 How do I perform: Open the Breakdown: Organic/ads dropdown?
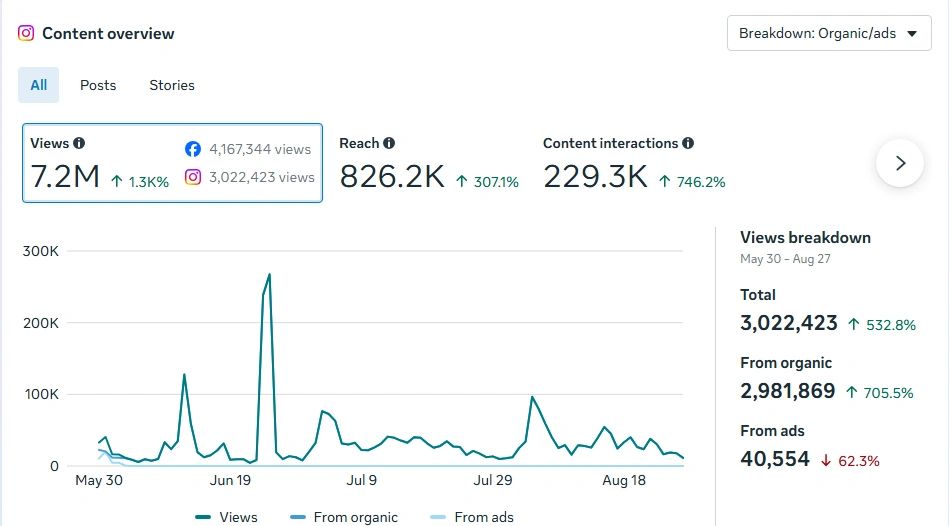[829, 33]
